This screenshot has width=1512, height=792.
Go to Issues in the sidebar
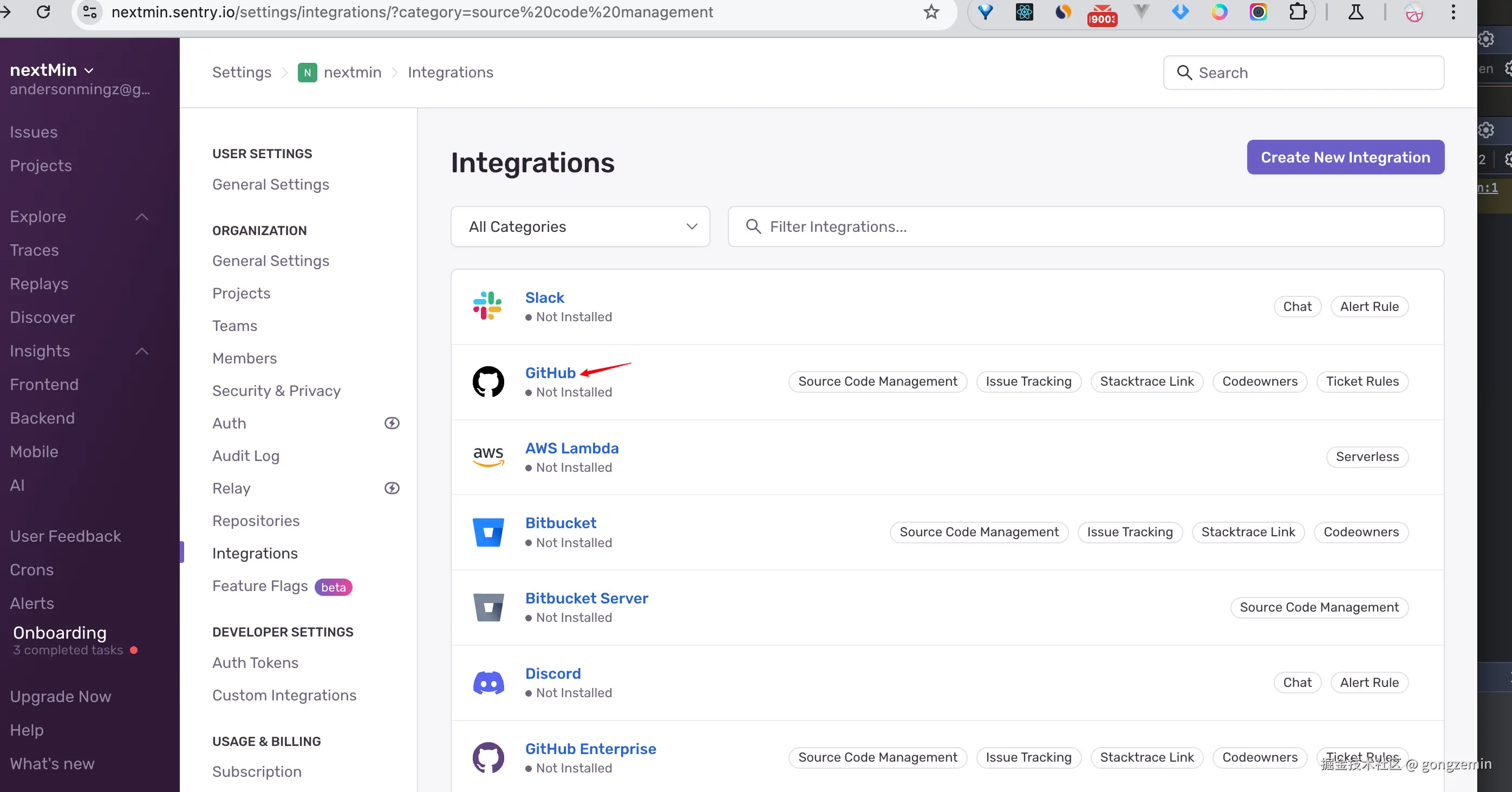pos(34,132)
